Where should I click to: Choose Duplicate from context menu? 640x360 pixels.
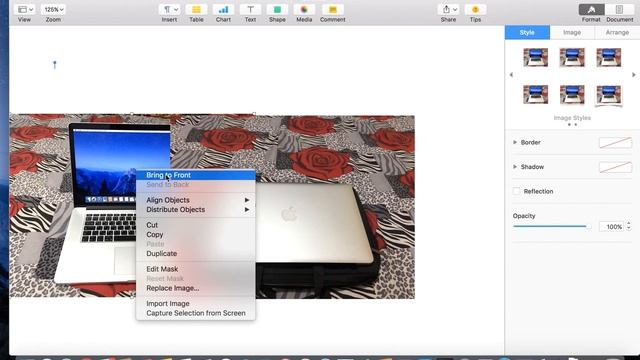click(x=196, y=253)
